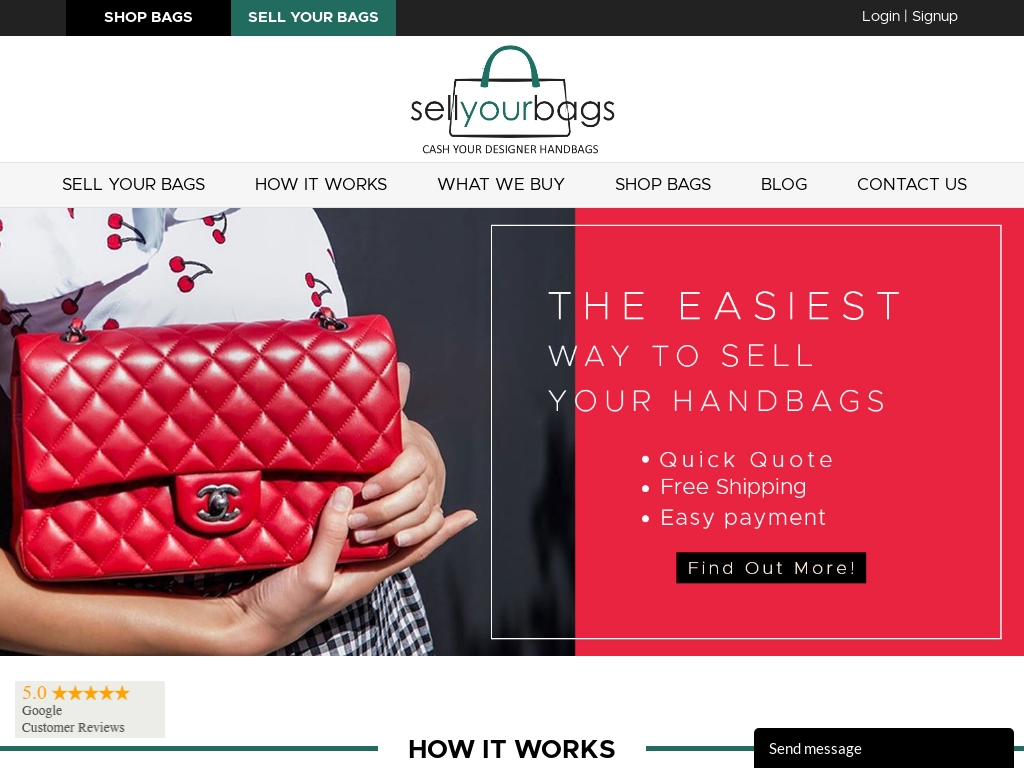Viewport: 1024px width, 768px height.
Task: Open the Send message chat widget
Action: [x=884, y=748]
